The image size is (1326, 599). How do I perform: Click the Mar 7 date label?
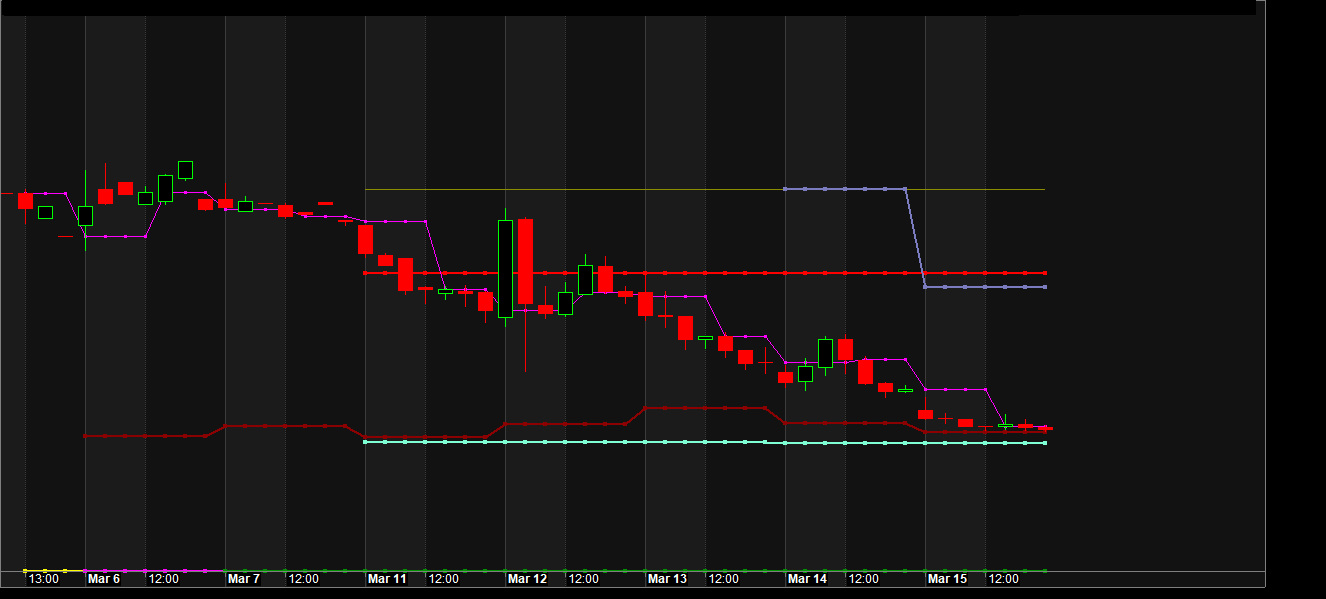(x=244, y=579)
